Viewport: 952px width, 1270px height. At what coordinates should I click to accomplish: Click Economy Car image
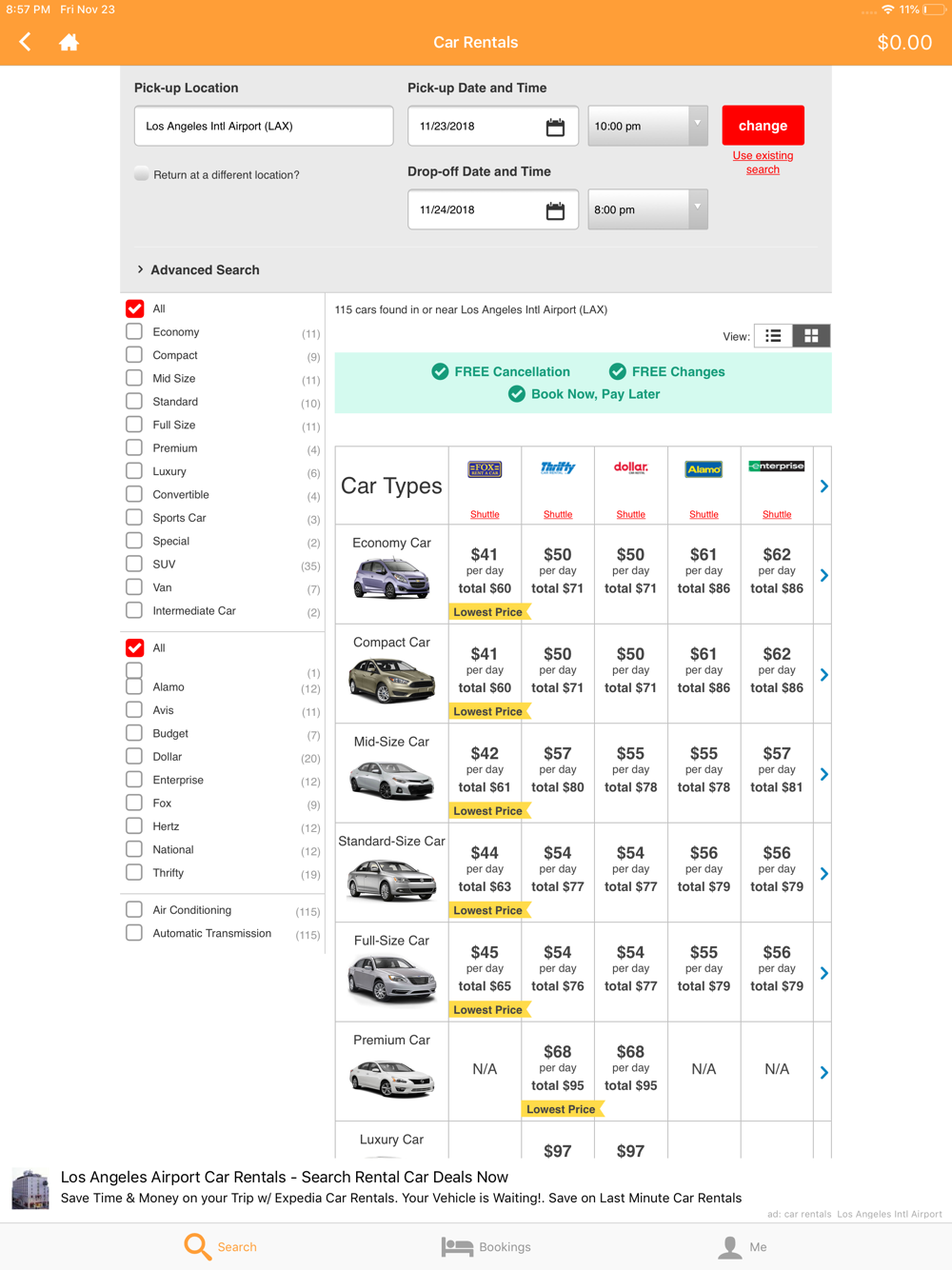tap(391, 577)
